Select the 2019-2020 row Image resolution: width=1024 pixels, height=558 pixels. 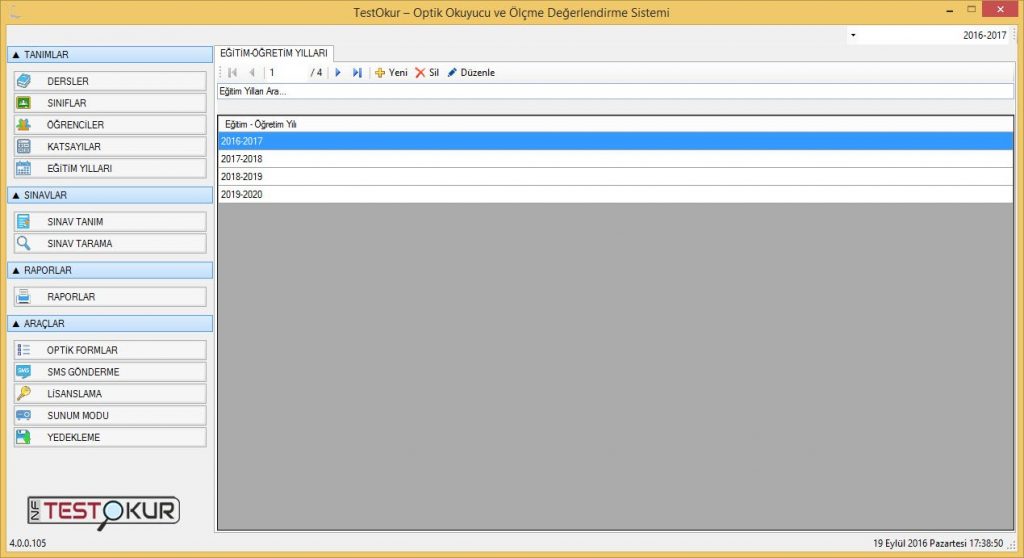tap(615, 194)
